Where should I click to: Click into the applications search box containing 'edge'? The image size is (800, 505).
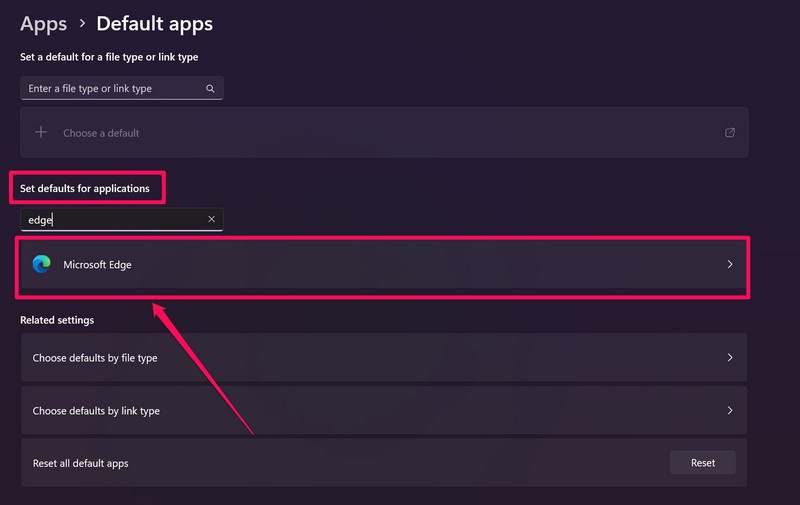pyautogui.click(x=110, y=219)
